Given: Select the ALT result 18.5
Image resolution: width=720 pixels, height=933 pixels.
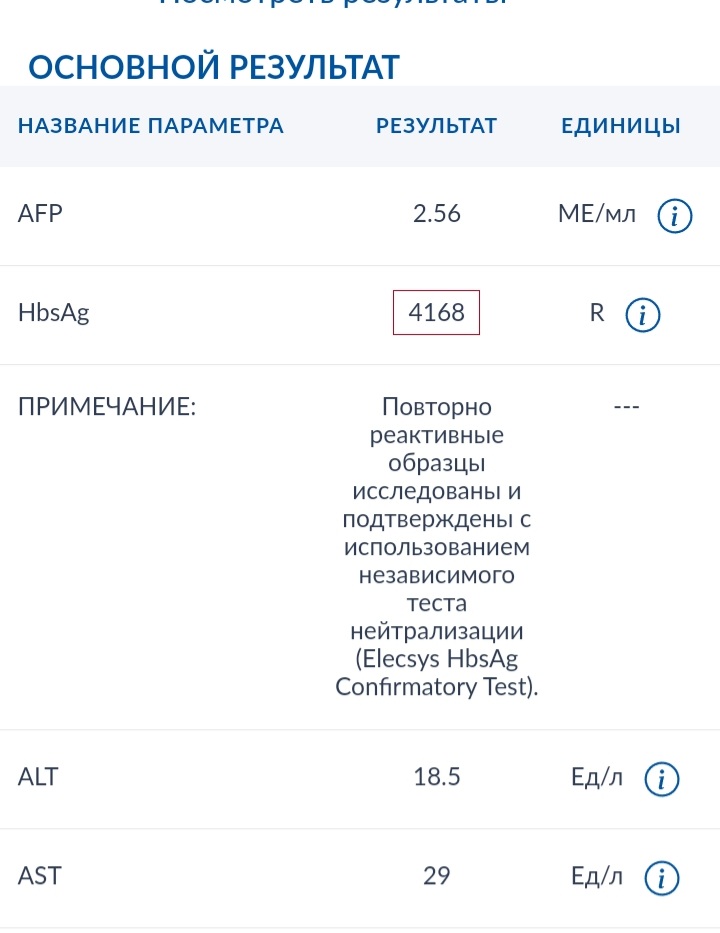Looking at the screenshot, I should (x=437, y=777).
